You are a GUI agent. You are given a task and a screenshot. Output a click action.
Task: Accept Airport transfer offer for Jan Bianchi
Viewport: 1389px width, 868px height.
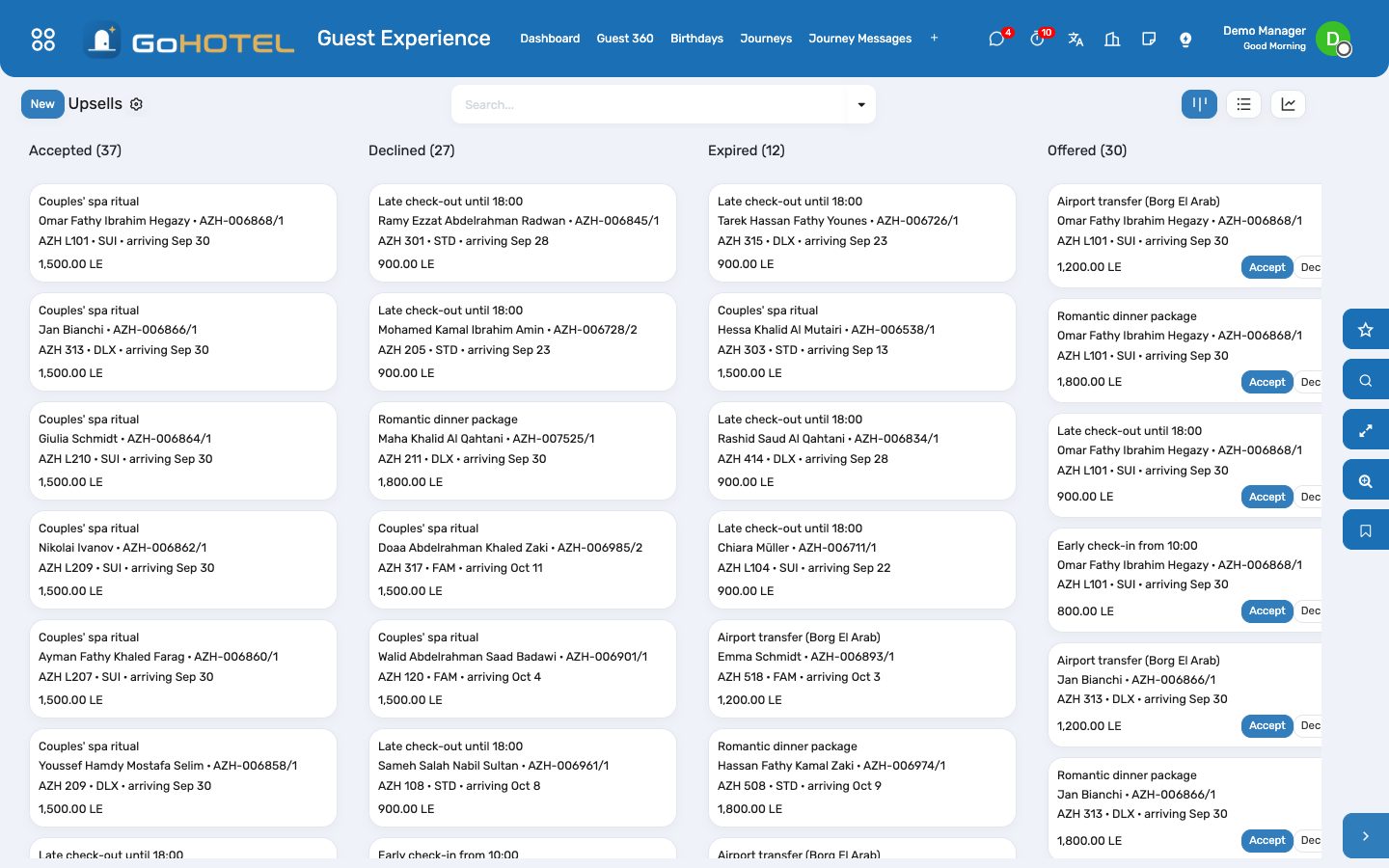tap(1266, 725)
